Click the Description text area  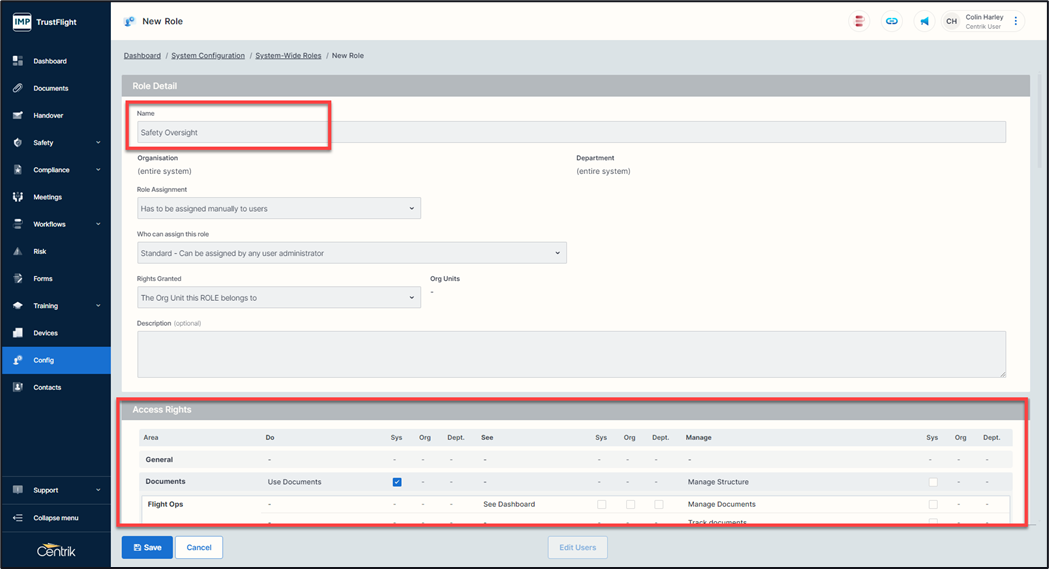click(x=570, y=354)
